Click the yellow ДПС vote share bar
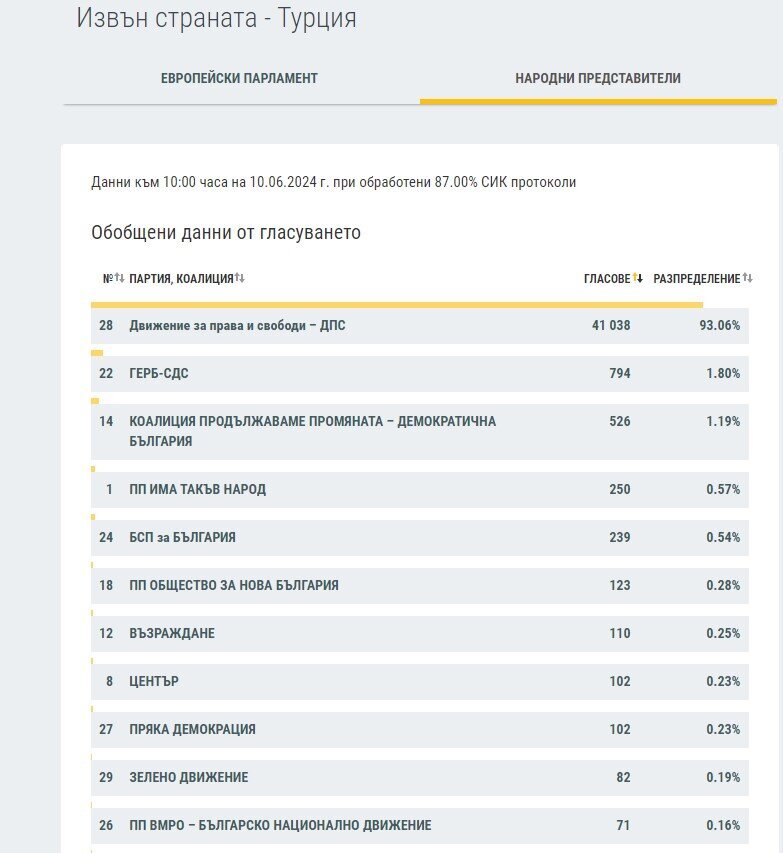This screenshot has height=853, width=783. click(x=397, y=305)
